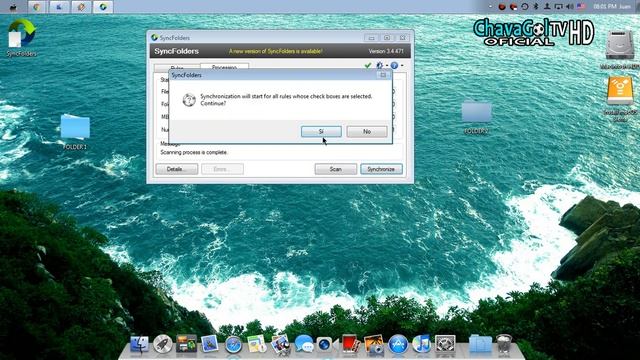Click the Scanning process is complete message
The height and width of the screenshot is (360, 640).
(194, 152)
